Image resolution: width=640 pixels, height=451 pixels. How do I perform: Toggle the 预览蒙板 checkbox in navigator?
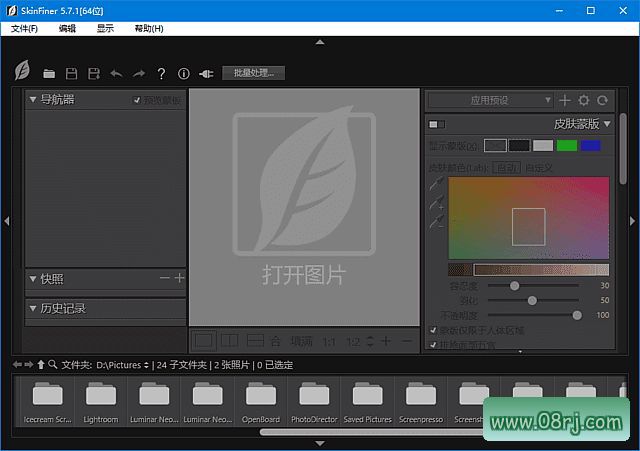pyautogui.click(x=138, y=100)
